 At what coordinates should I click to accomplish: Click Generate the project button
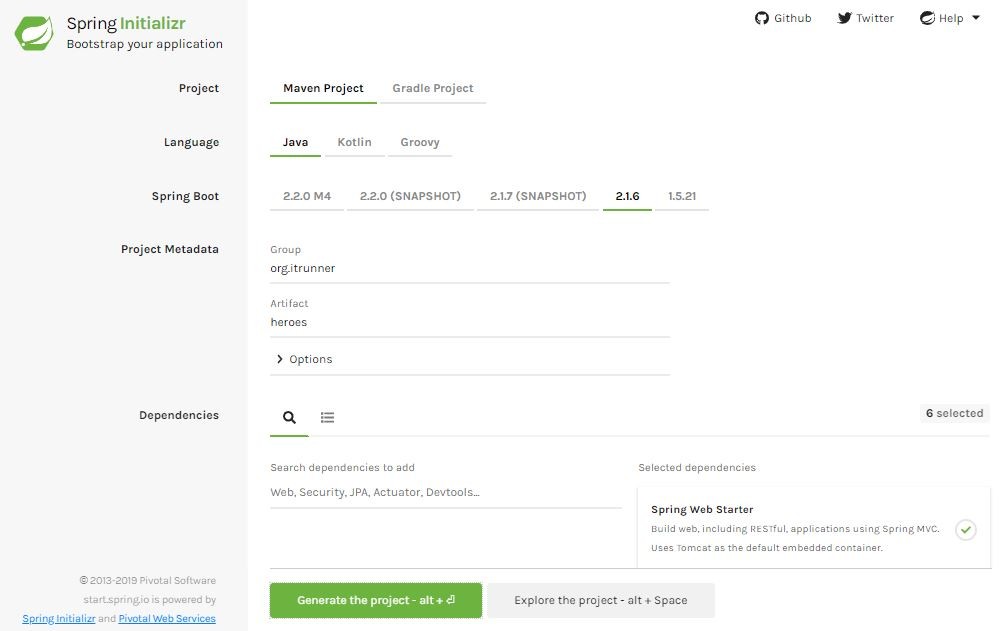click(x=376, y=600)
